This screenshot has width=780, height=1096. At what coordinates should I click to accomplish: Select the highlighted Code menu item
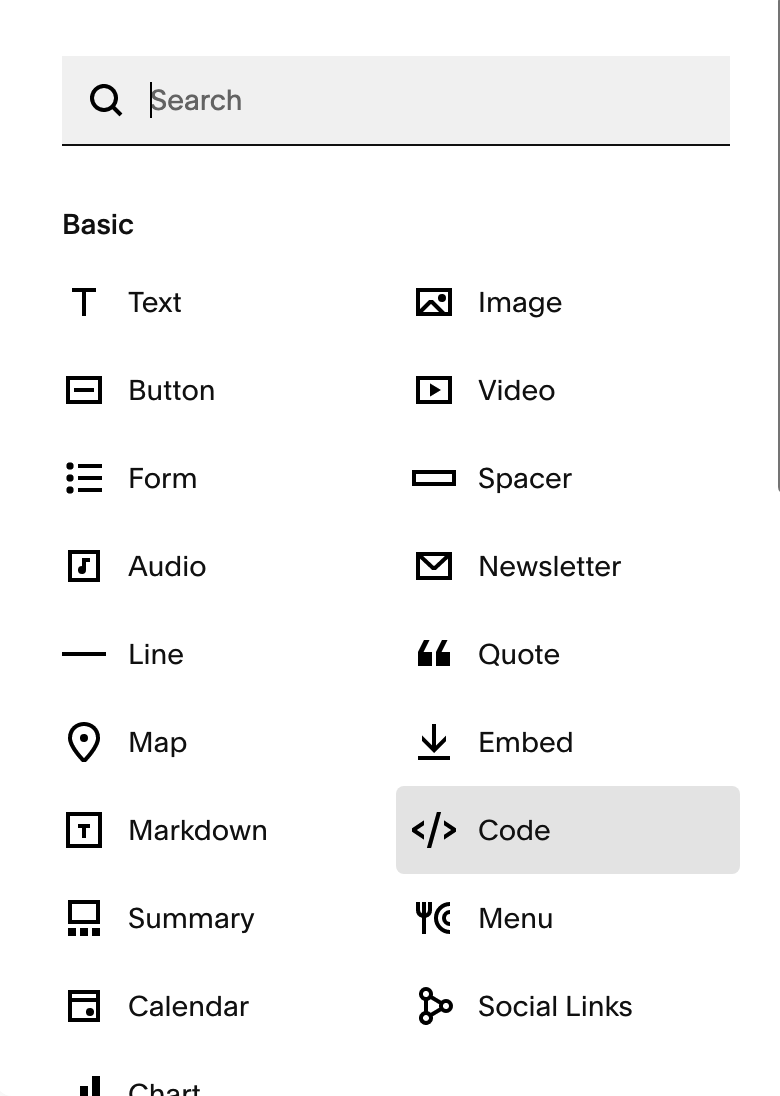567,830
